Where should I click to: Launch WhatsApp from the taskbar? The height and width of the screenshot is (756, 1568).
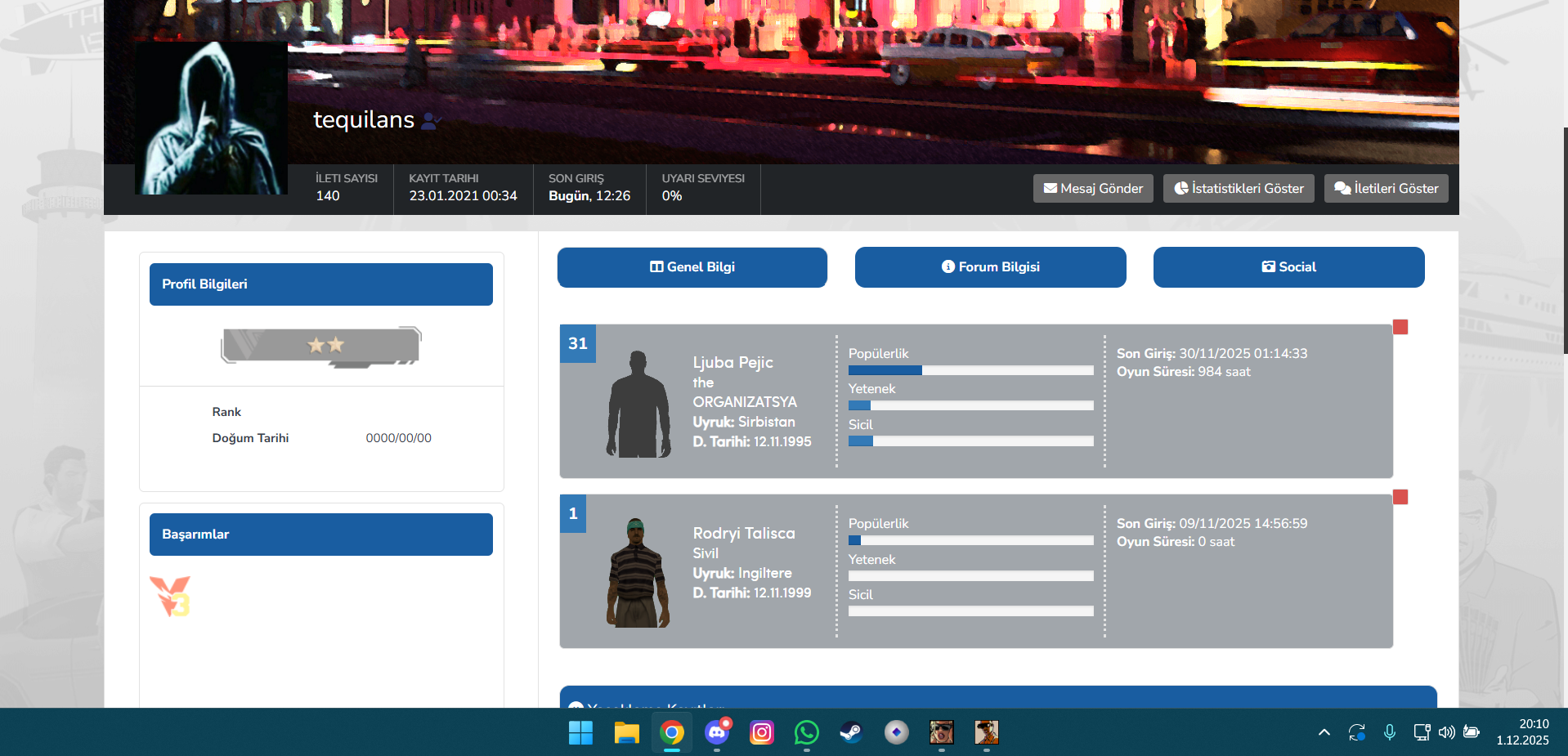(x=806, y=732)
